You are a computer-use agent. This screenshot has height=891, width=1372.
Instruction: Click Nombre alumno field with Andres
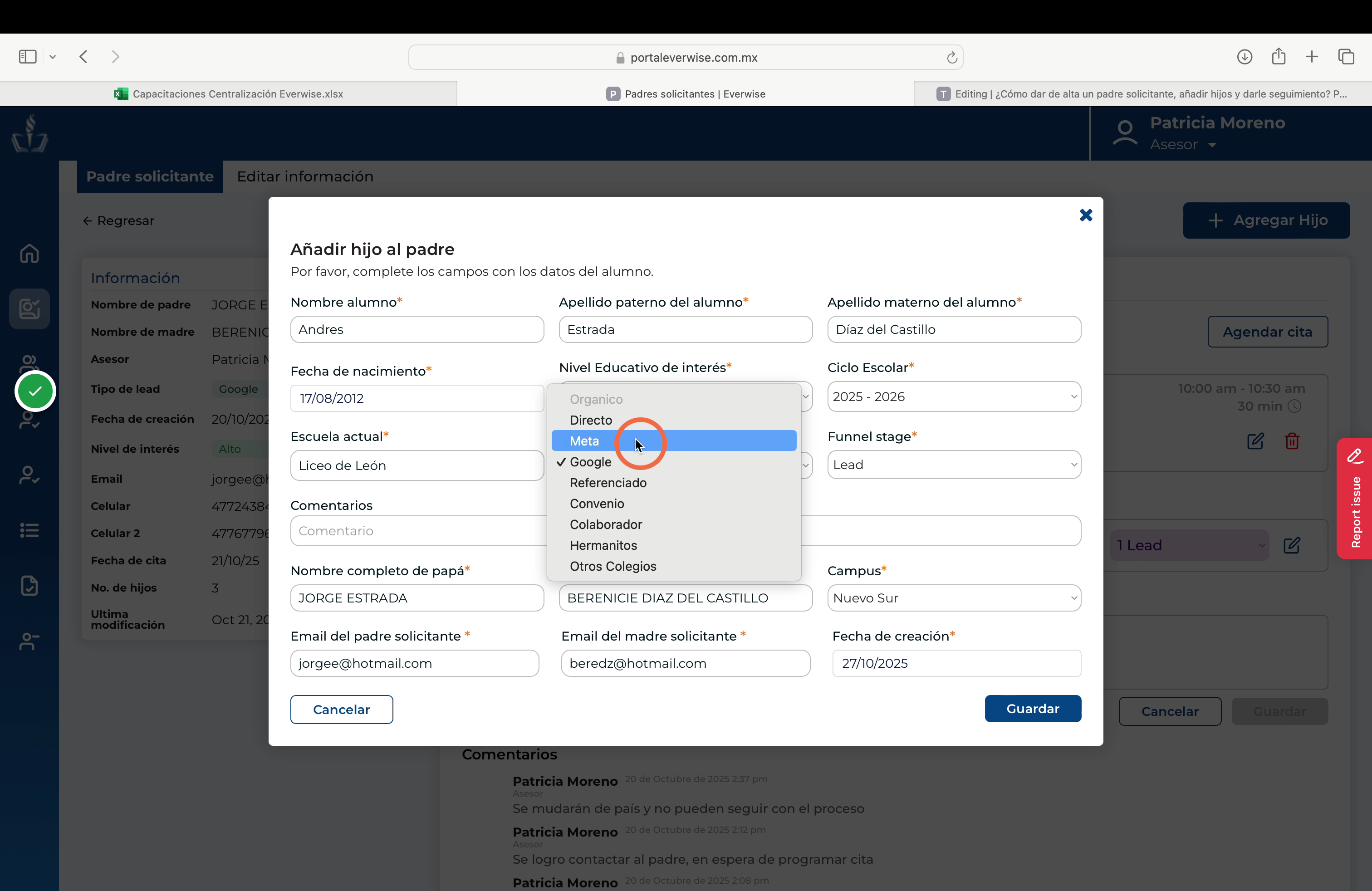click(x=417, y=329)
